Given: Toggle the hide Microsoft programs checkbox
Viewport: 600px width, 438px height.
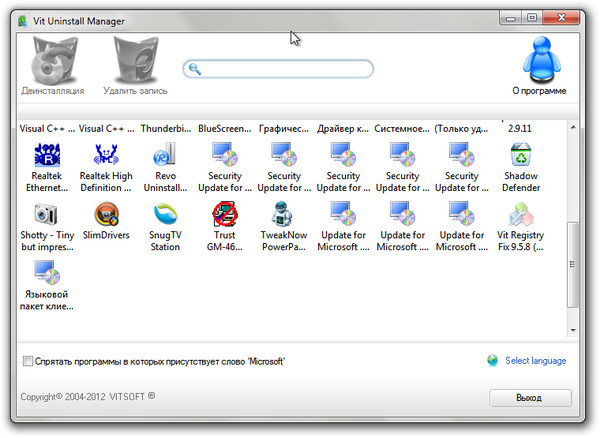Looking at the screenshot, I should tap(28, 361).
